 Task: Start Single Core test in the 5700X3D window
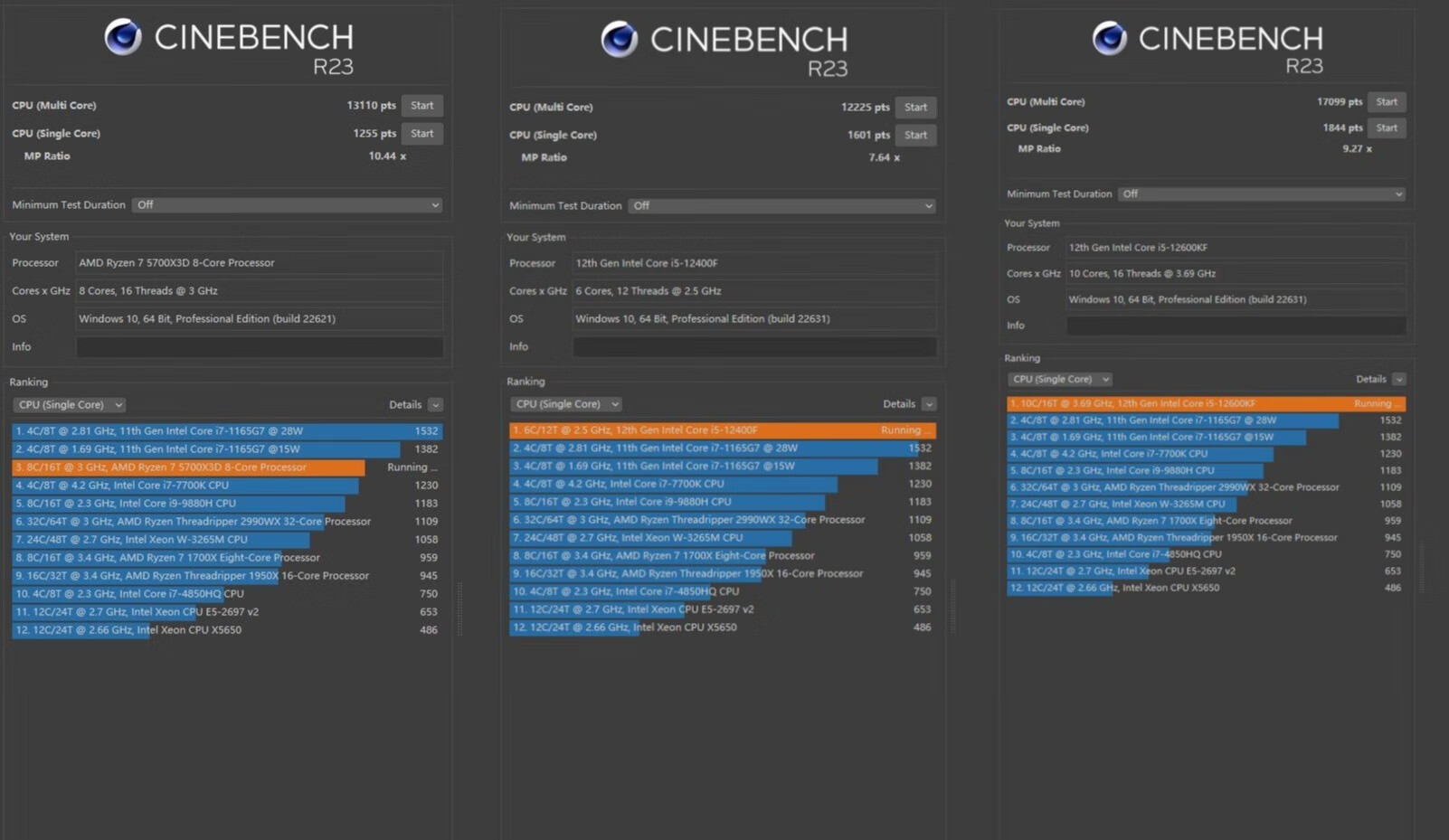tap(421, 134)
